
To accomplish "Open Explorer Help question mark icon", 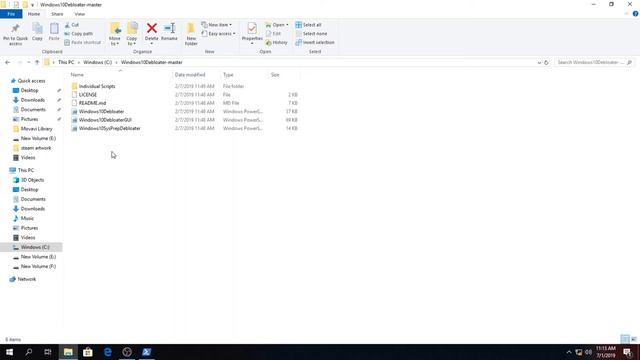I will (x=635, y=14).
